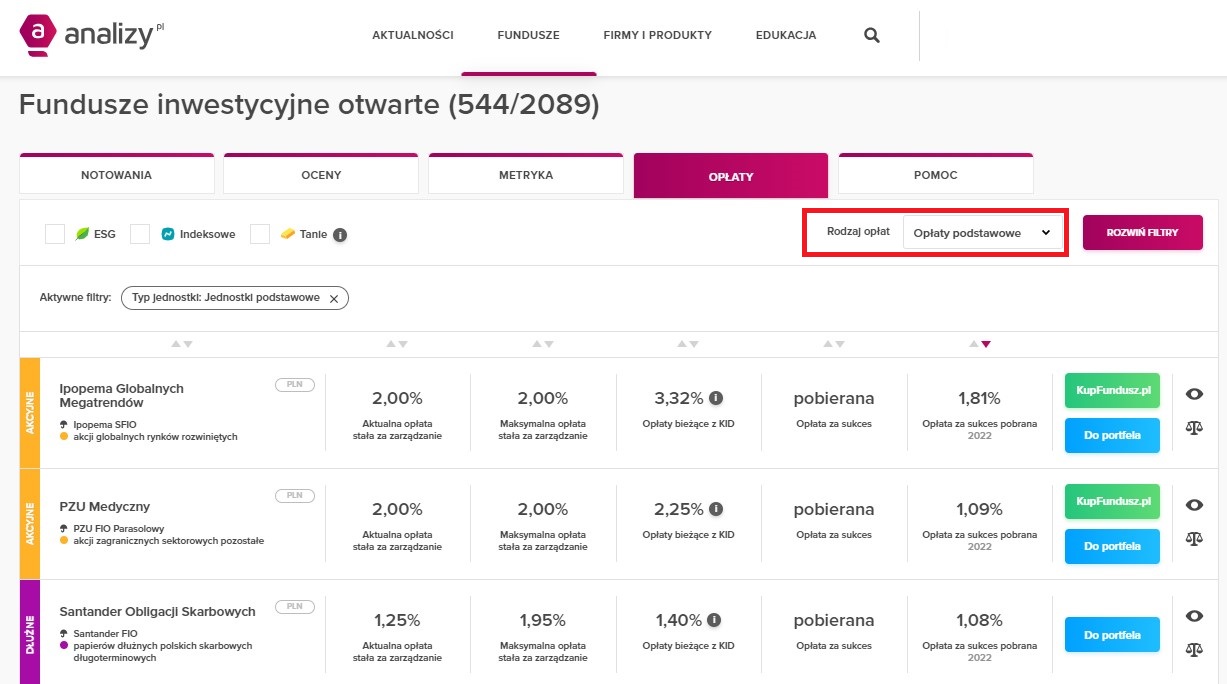Image resolution: width=1227 pixels, height=684 pixels.
Task: Click category akcji zagranicznych sektorowych pozostałe
Action: [x=168, y=541]
